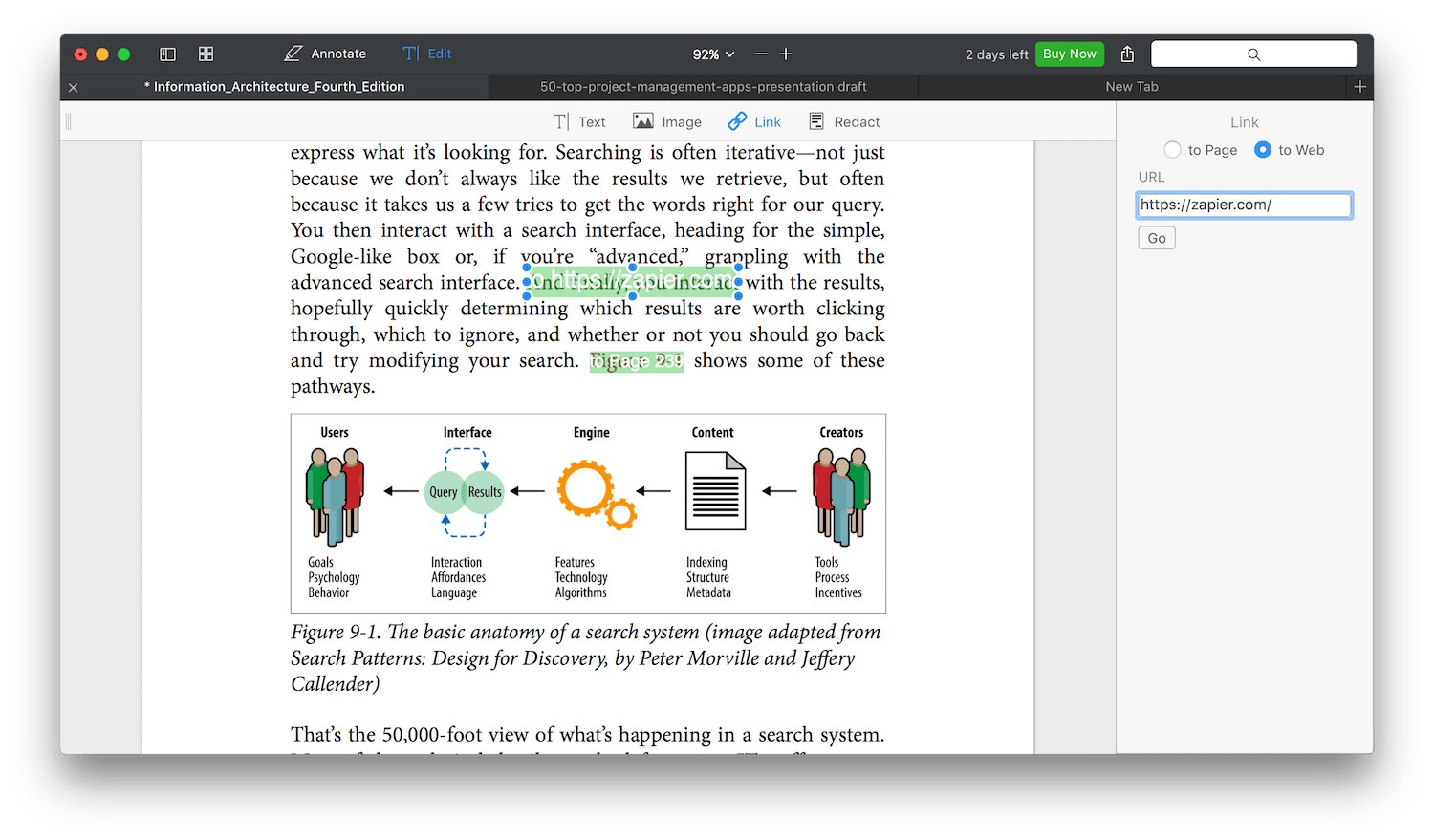Image resolution: width=1434 pixels, height=840 pixels.
Task: Select the Page 239 link annotation
Action: point(637,361)
